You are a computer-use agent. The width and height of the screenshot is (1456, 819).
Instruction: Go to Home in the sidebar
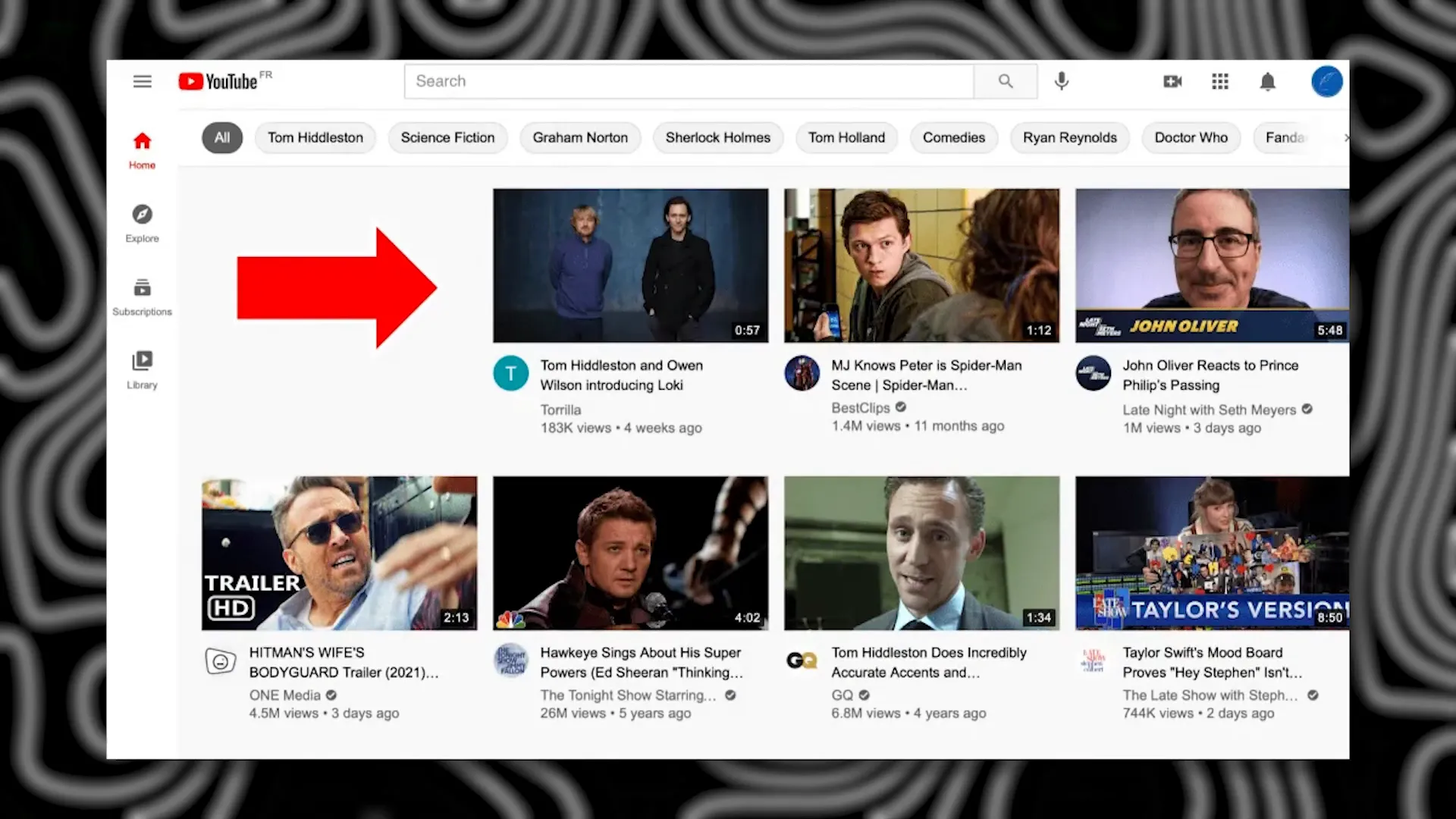pyautogui.click(x=142, y=150)
